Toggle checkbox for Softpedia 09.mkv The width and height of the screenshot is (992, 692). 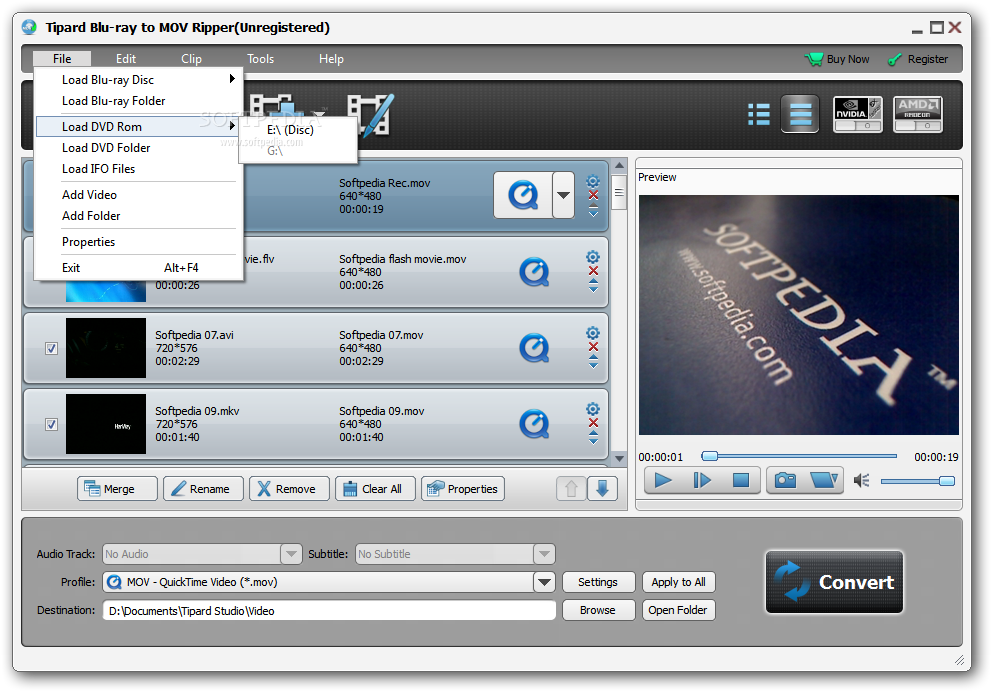(51, 424)
